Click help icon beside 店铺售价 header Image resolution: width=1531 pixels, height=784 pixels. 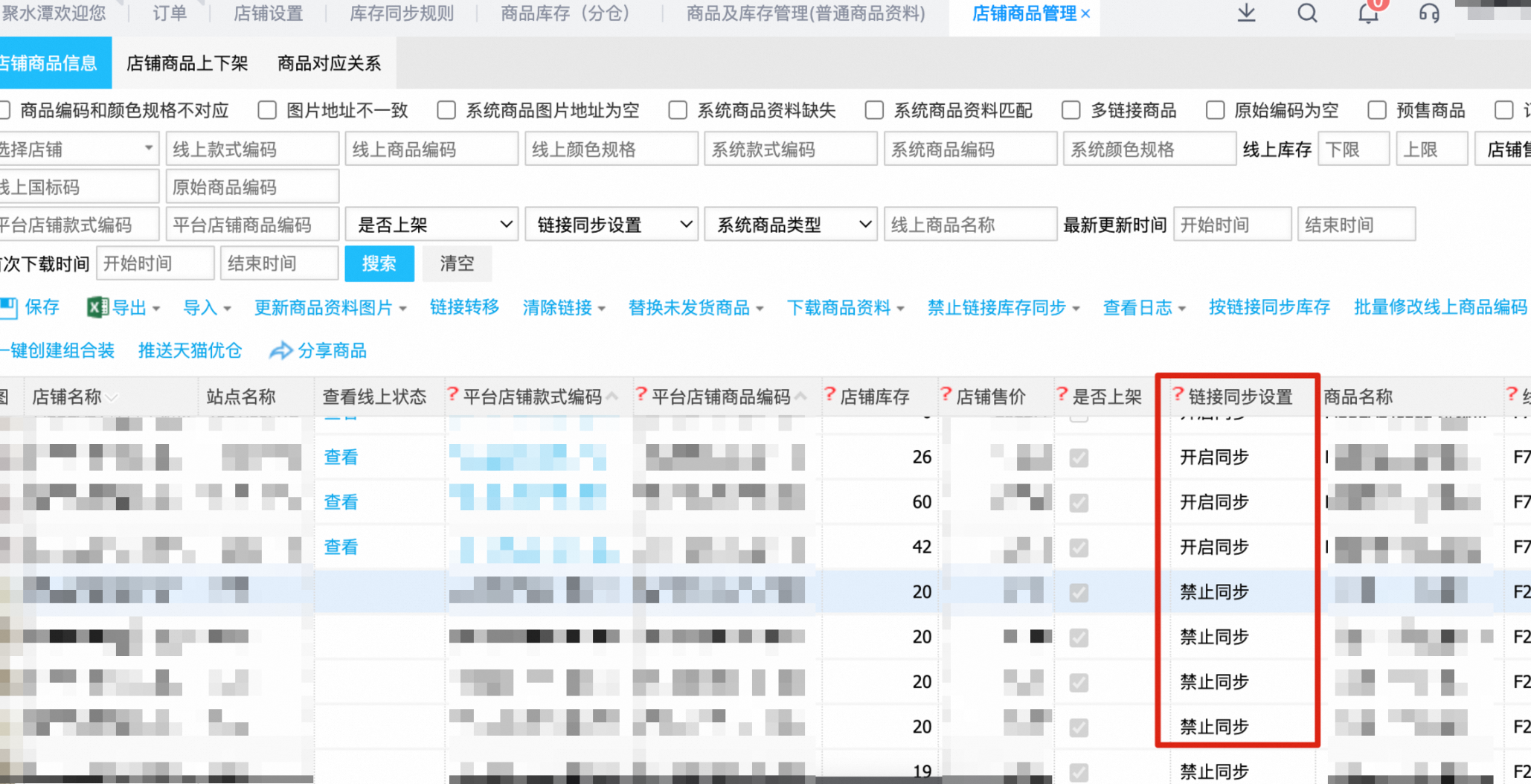(946, 394)
